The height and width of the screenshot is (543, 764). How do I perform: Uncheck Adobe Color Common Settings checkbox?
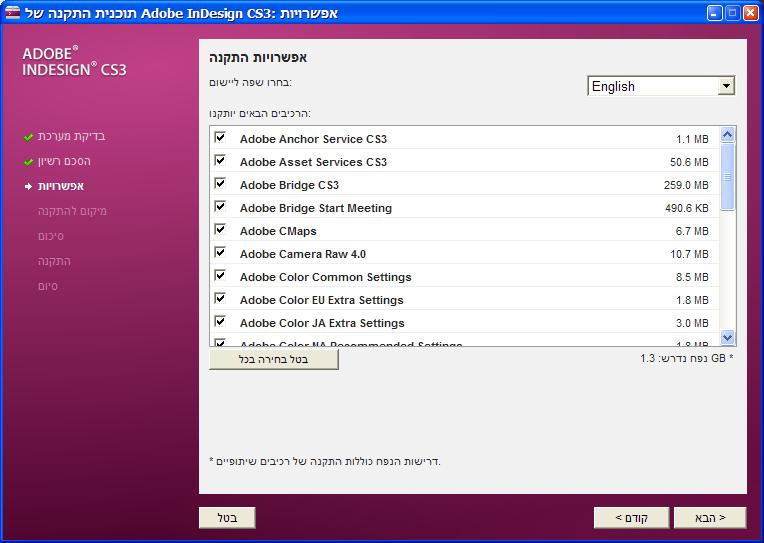pyautogui.click(x=220, y=275)
